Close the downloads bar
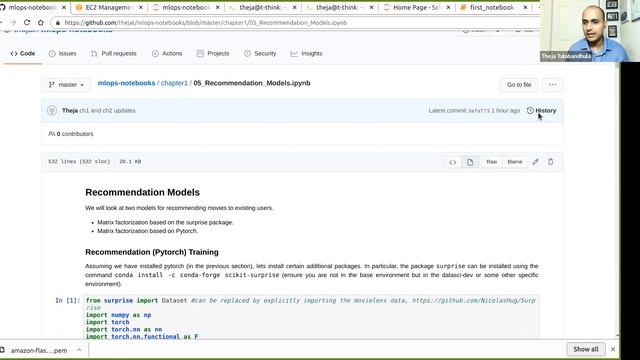 (x=613, y=349)
